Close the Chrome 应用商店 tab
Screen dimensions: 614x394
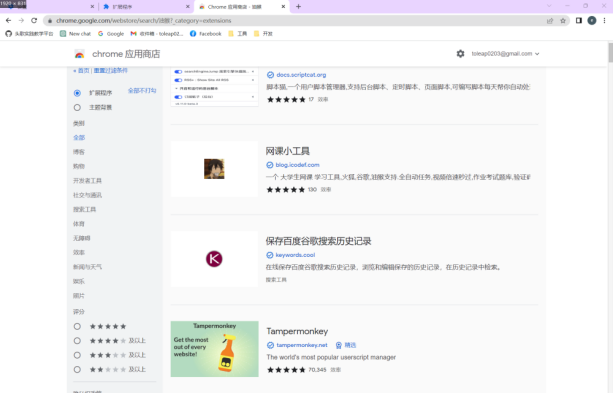coord(283,7)
